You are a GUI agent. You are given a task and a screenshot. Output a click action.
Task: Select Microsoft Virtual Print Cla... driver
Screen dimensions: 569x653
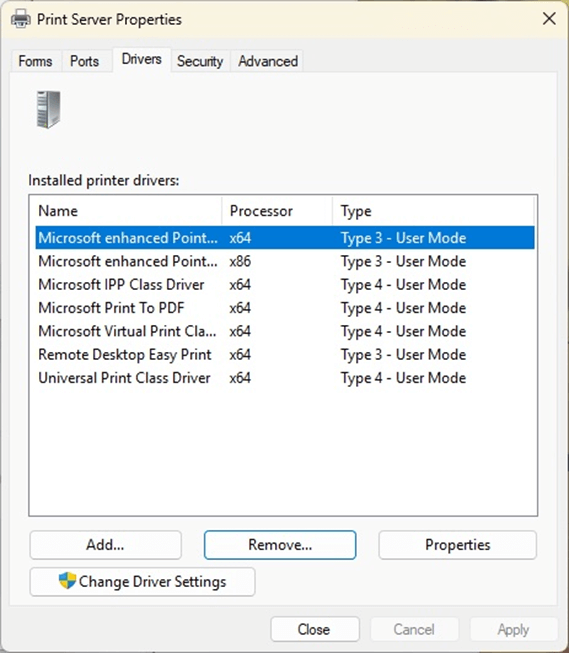tap(285, 331)
